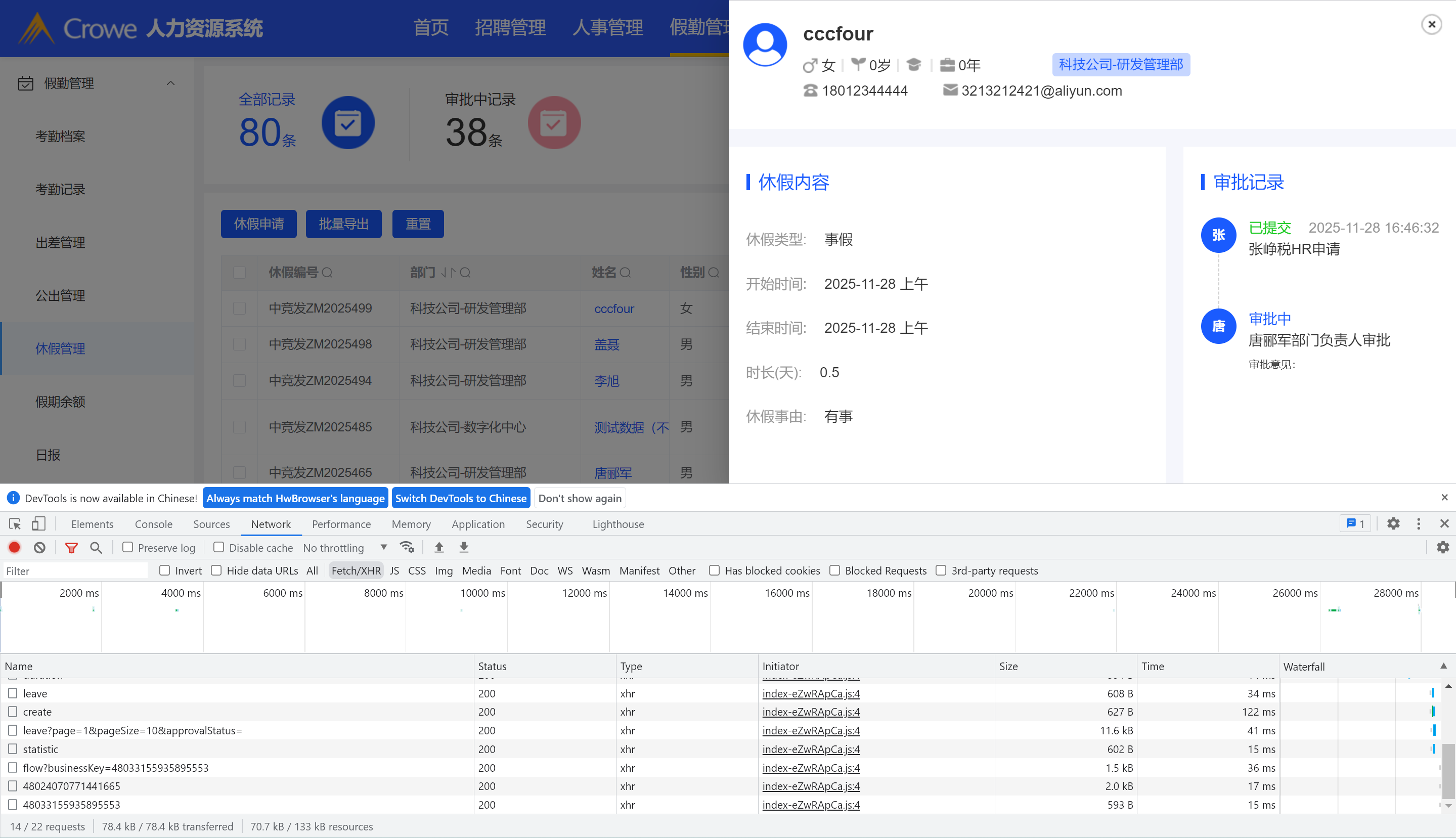Open index-eZwRApCa.js:4 link for create

coord(810,712)
